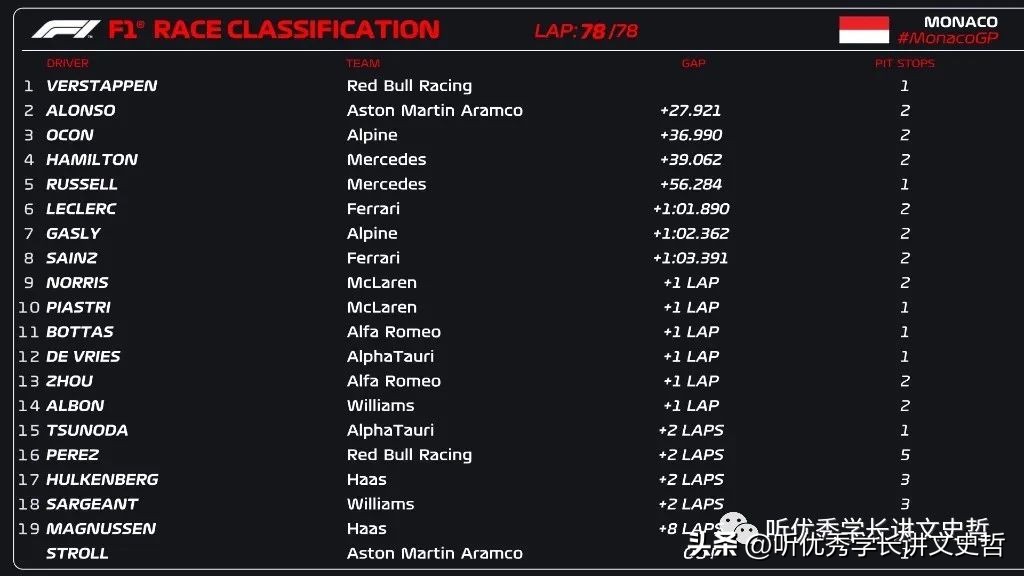Click the Monaco flag icon

[863, 30]
